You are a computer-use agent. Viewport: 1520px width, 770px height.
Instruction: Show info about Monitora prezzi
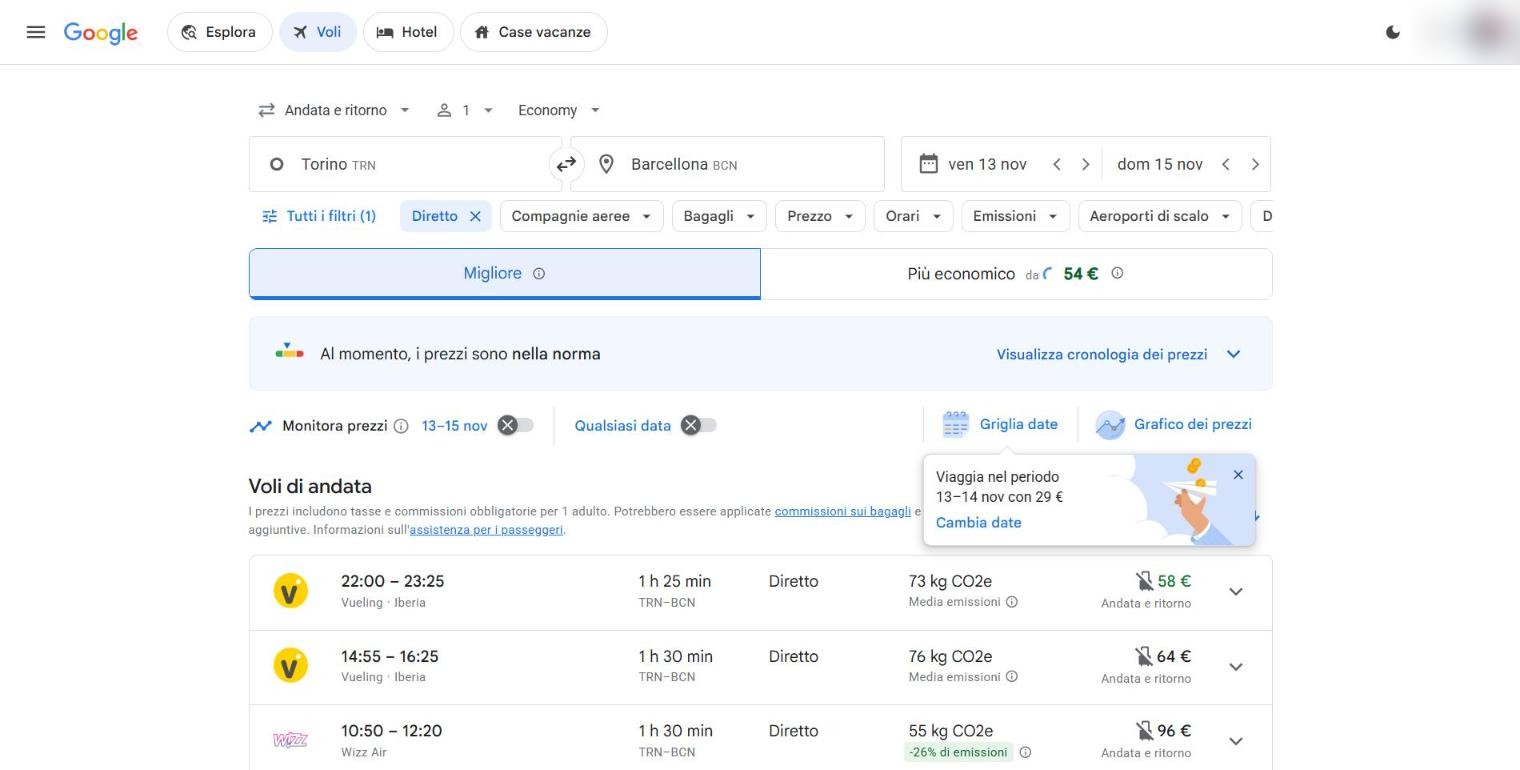tap(401, 426)
